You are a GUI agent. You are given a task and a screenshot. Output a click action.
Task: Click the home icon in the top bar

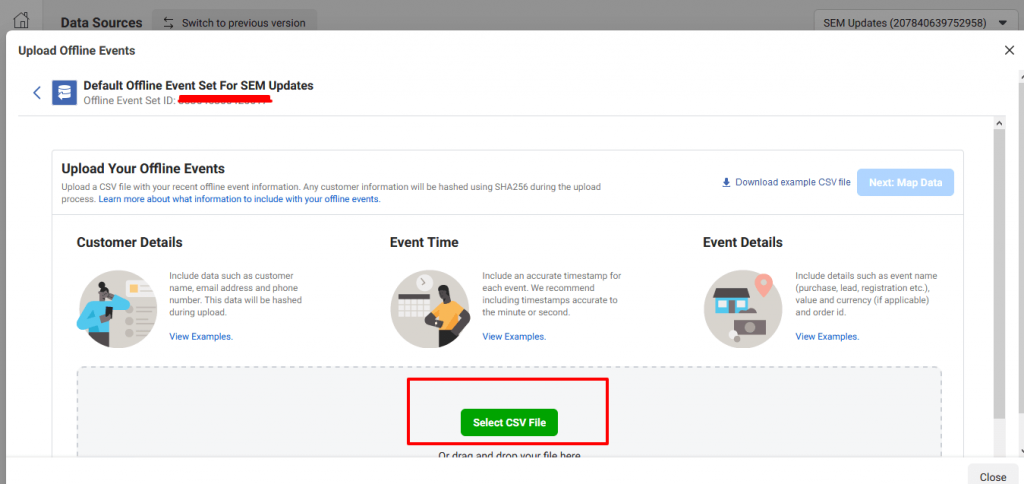(x=21, y=20)
